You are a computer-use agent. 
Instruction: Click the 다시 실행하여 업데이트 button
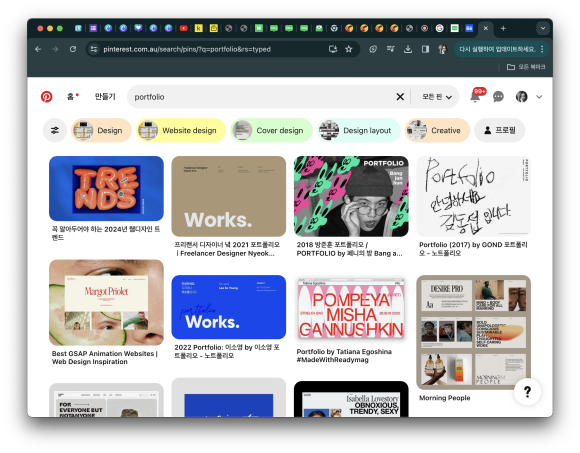[497, 49]
